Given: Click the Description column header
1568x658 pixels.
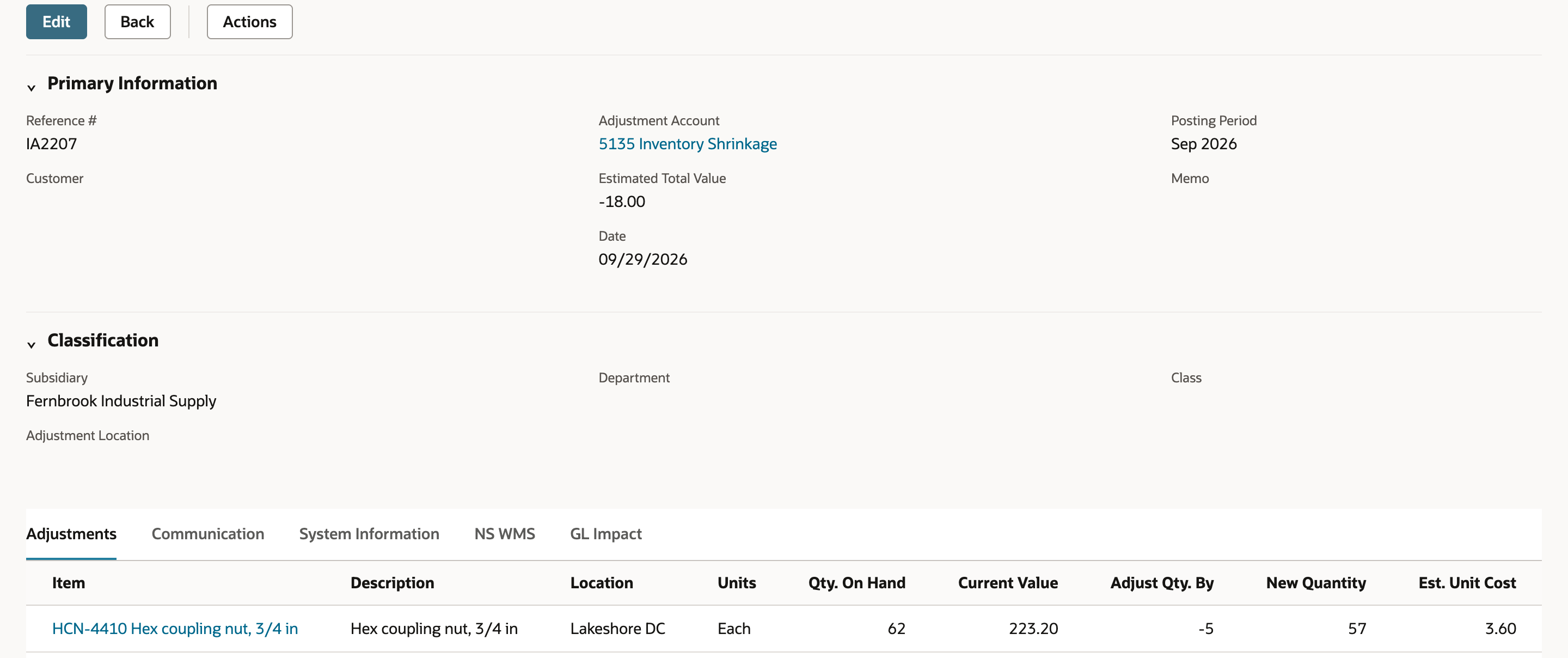Looking at the screenshot, I should click(x=392, y=583).
